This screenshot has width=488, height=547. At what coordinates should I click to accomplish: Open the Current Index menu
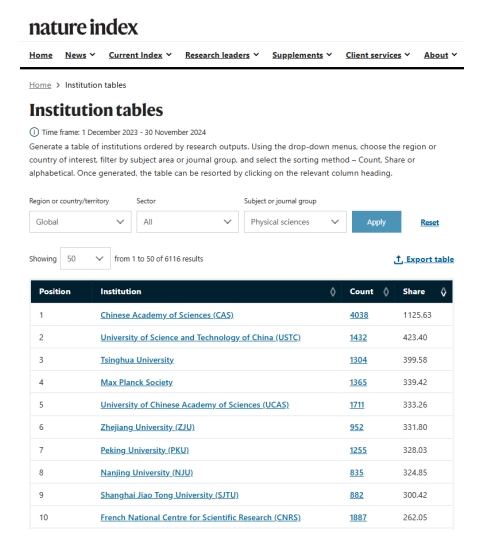[140, 55]
